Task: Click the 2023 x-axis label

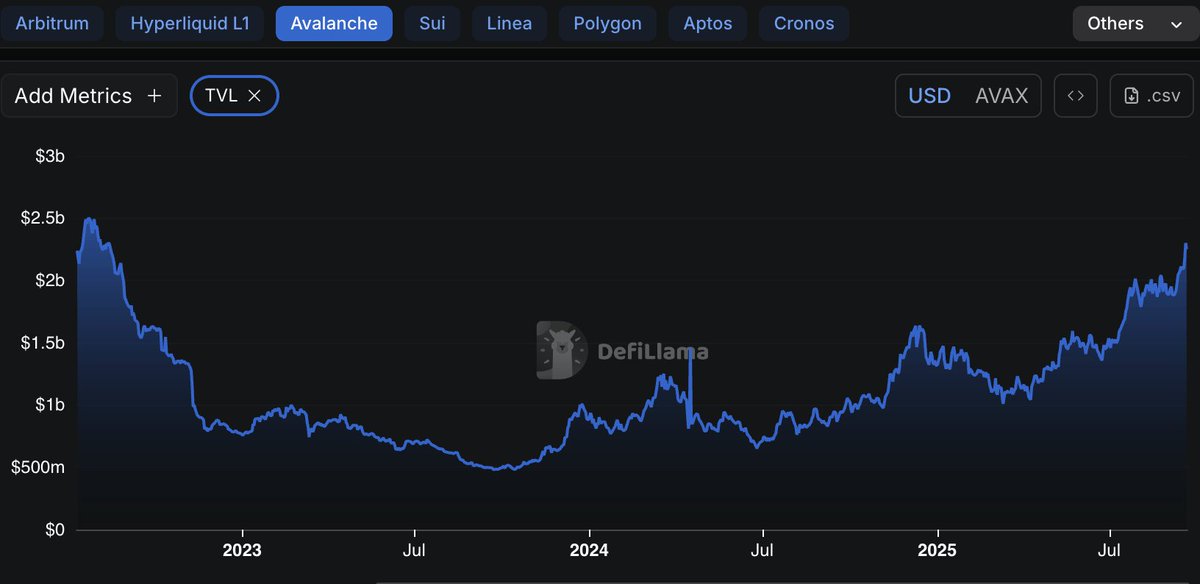Action: pos(242,550)
